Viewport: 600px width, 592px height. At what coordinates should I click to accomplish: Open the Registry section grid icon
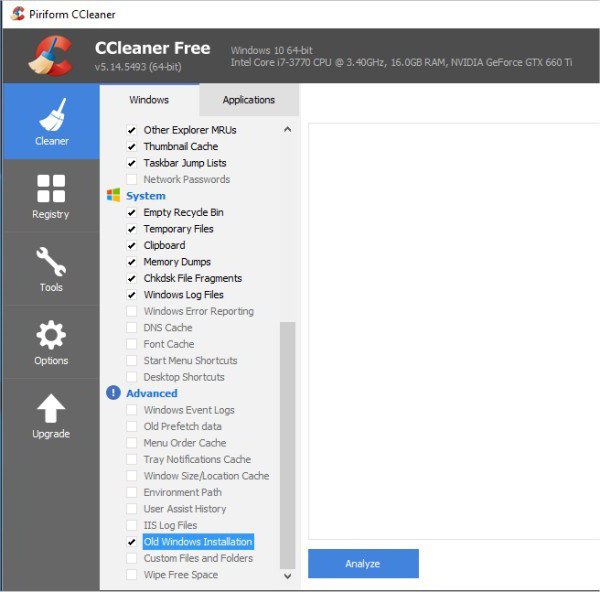coord(50,187)
